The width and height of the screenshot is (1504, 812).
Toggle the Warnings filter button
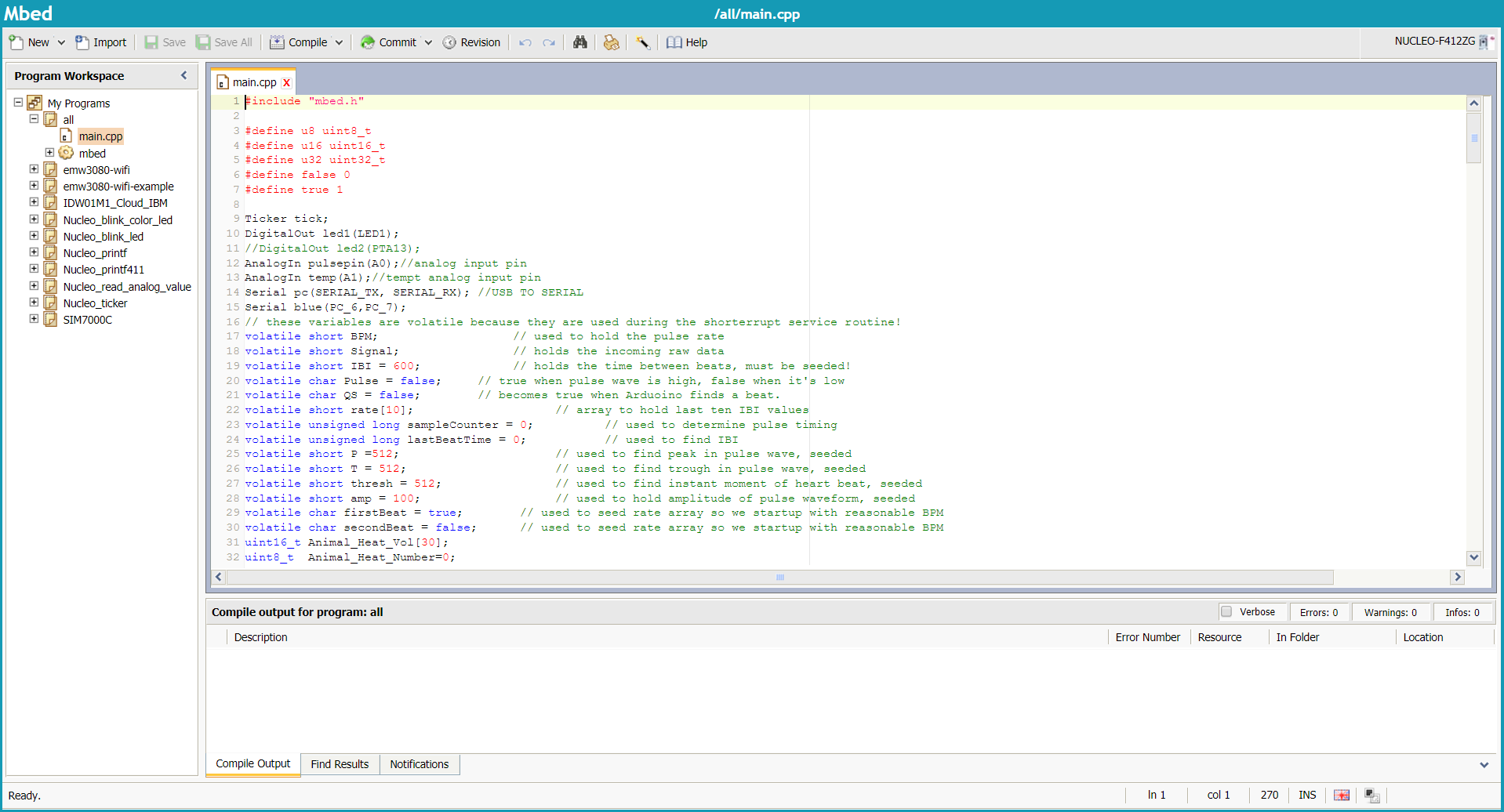tap(1390, 612)
